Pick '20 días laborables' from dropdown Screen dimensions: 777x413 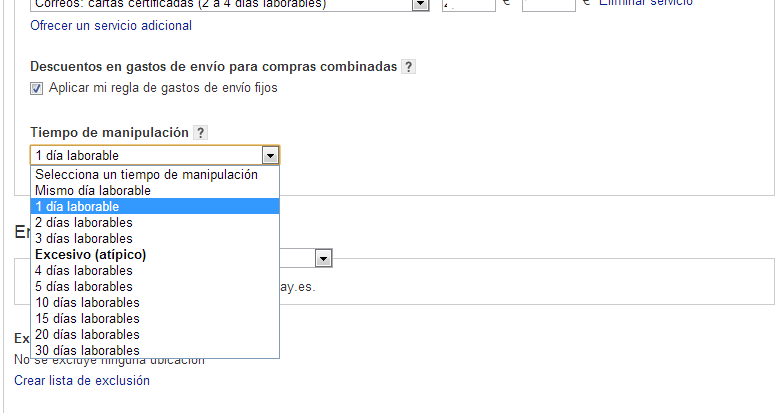(87, 334)
